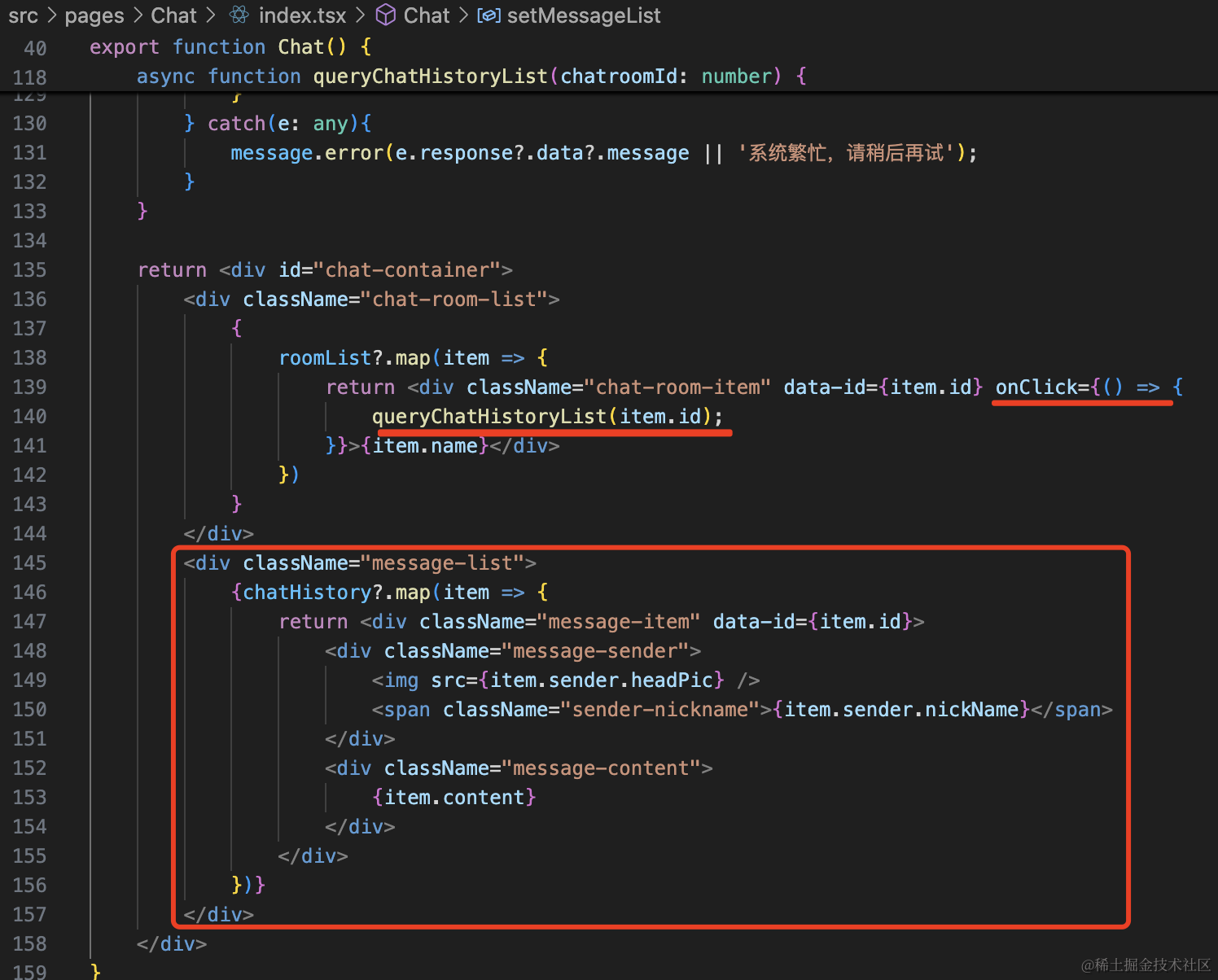Click roomList on line 138
Viewport: 1218px width, 980px height.
point(325,358)
